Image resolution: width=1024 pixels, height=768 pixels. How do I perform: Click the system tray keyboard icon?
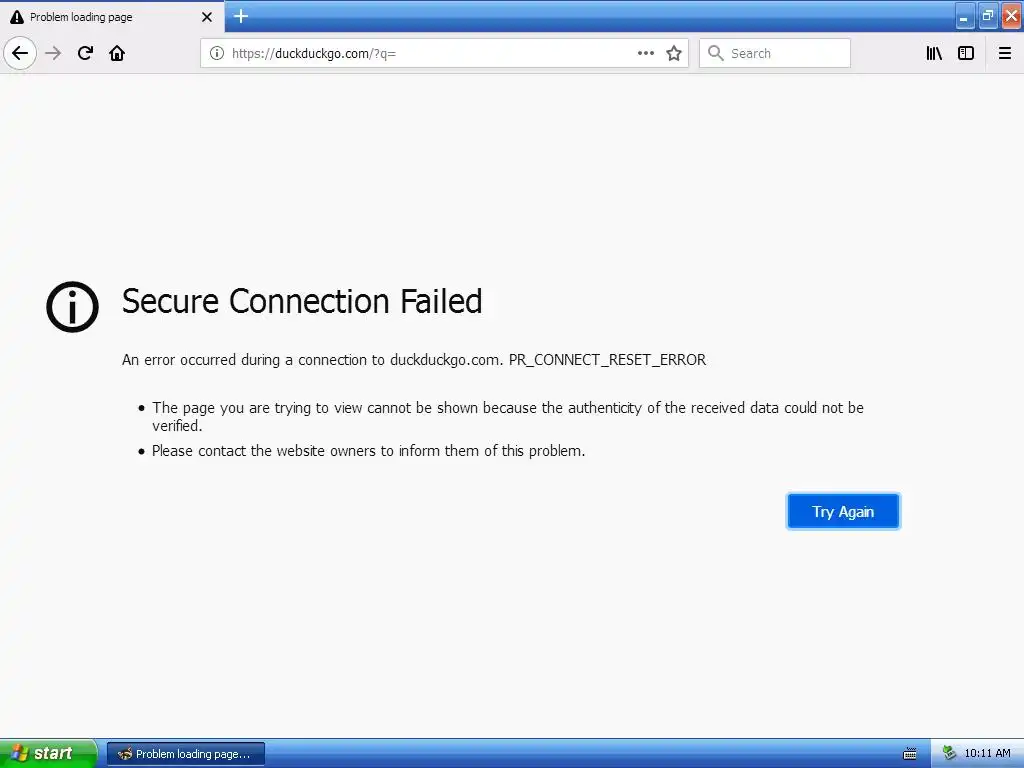pyautogui.click(x=910, y=754)
